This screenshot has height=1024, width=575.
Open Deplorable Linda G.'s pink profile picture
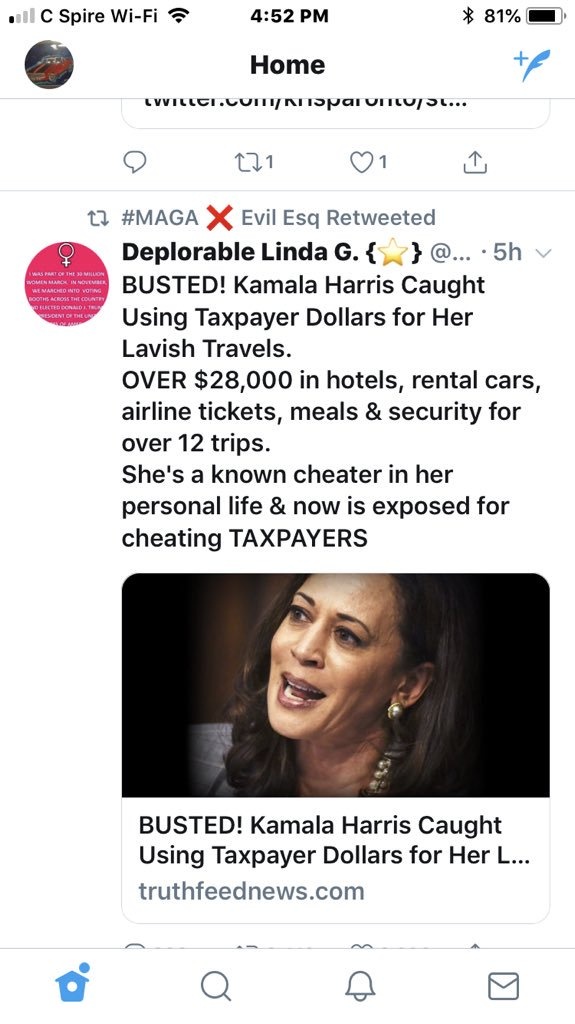(x=67, y=283)
